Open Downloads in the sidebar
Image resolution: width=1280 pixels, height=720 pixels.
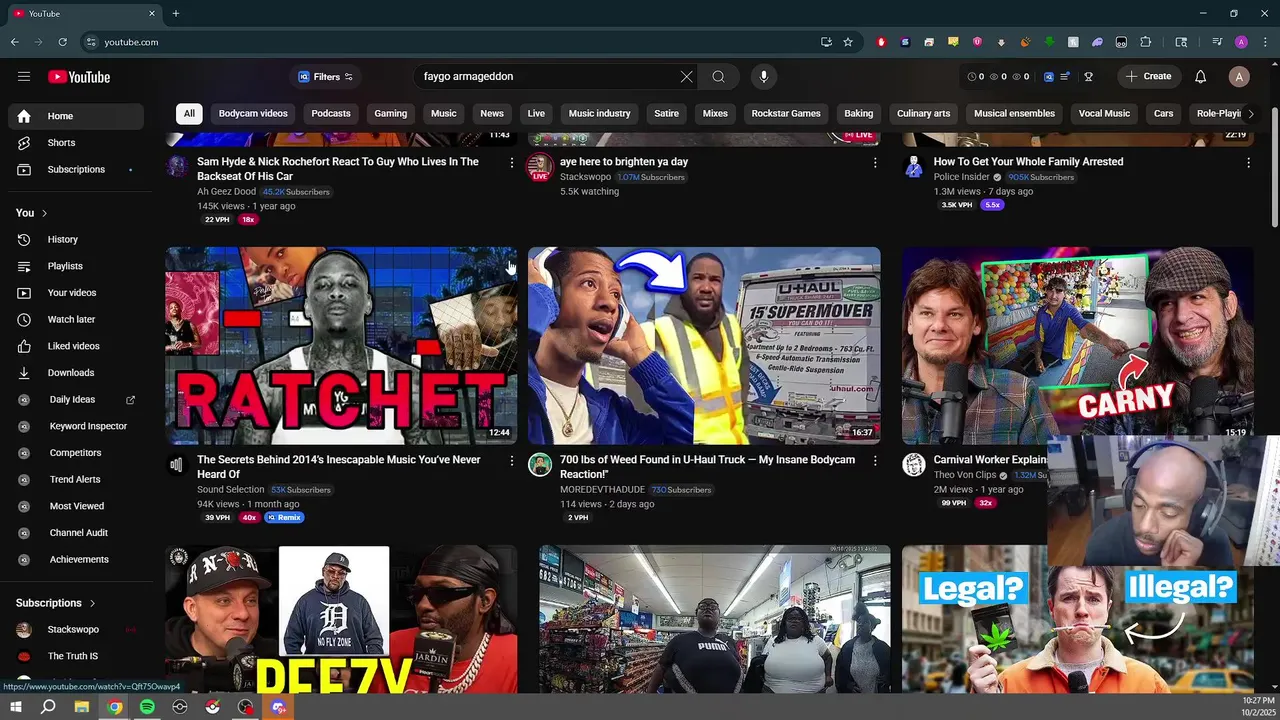point(76,373)
